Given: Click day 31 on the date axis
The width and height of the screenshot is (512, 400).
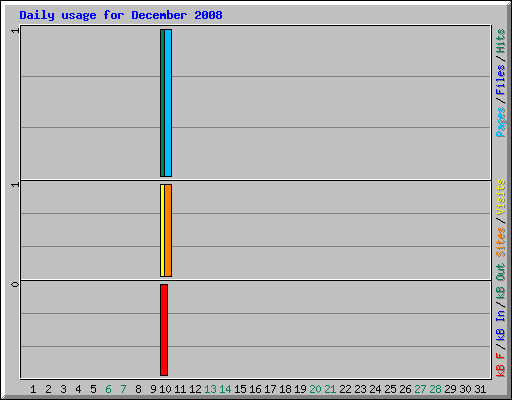Looking at the screenshot, I should pos(480,389).
